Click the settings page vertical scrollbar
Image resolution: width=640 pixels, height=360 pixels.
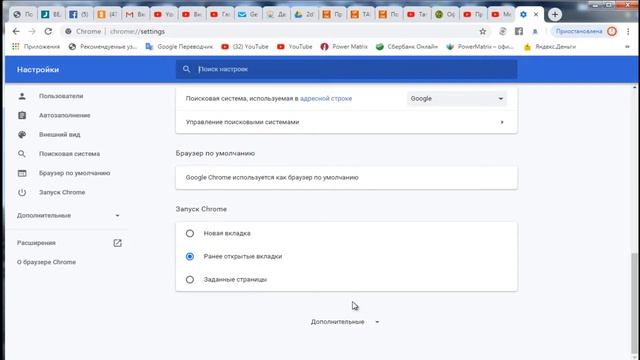point(634,302)
